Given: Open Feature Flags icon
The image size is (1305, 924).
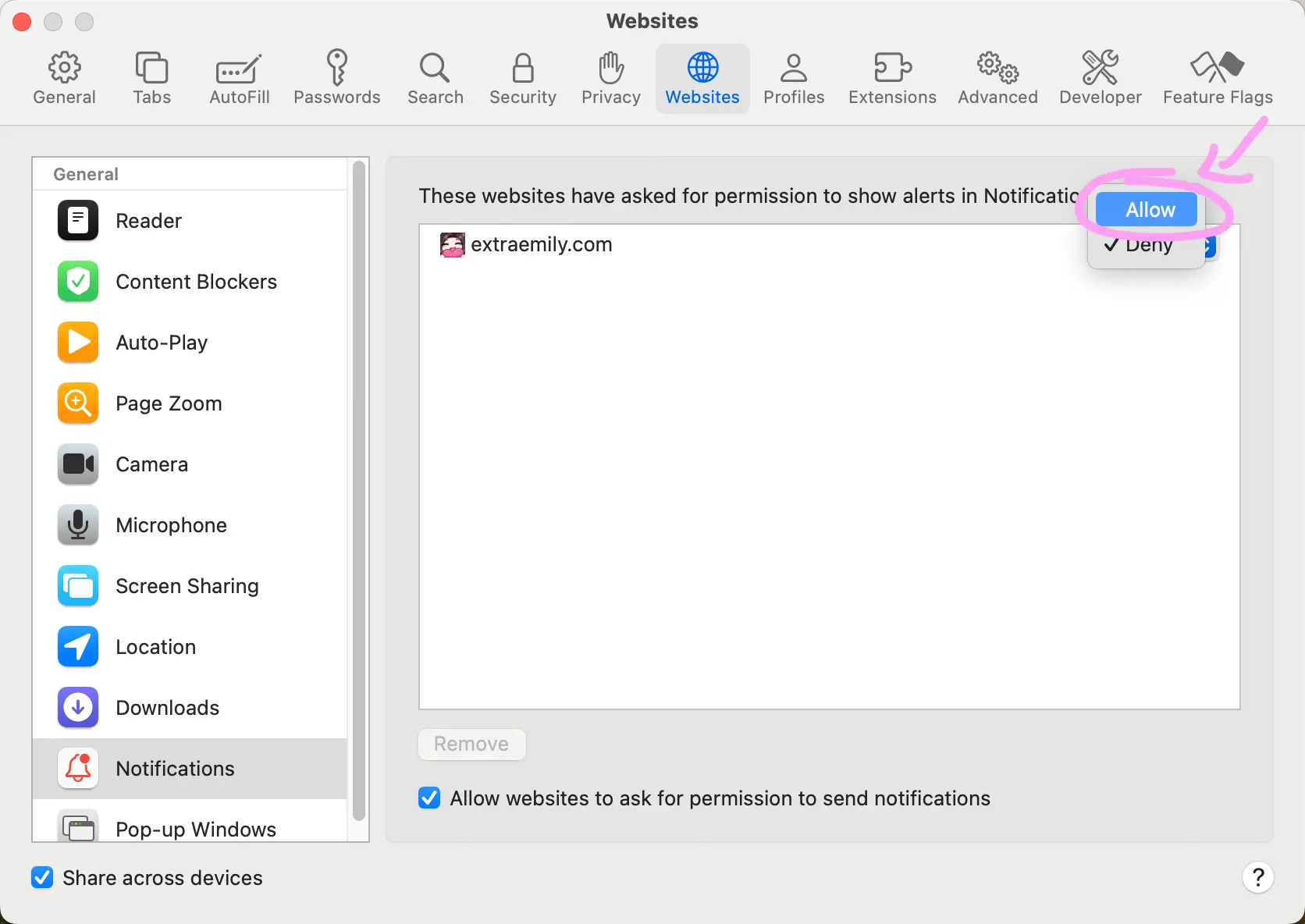Looking at the screenshot, I should (x=1217, y=68).
